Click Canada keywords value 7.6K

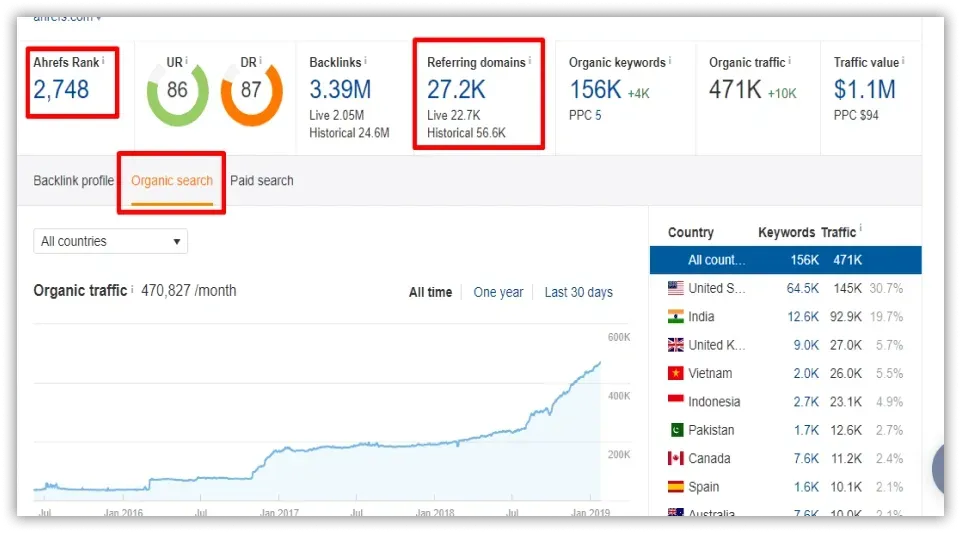point(806,458)
